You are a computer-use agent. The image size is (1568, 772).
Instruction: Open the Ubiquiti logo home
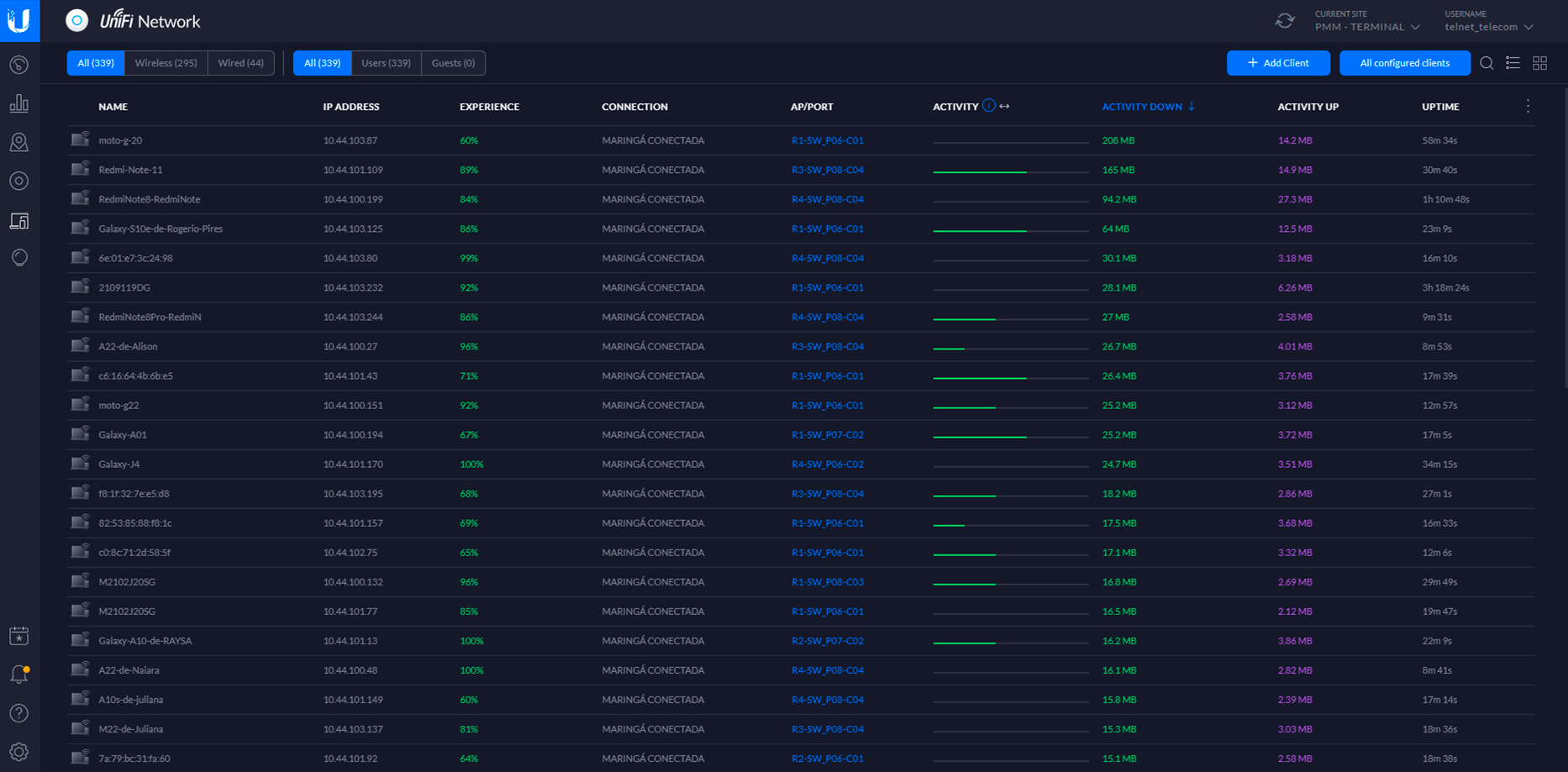point(19,20)
